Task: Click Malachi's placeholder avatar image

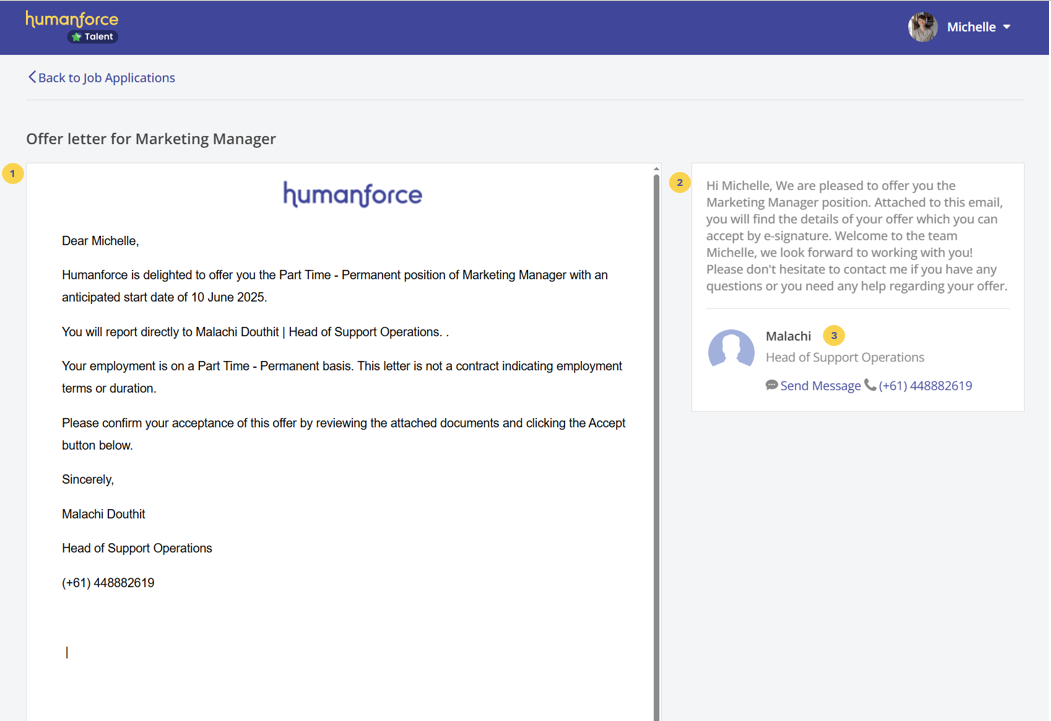Action: click(x=731, y=351)
